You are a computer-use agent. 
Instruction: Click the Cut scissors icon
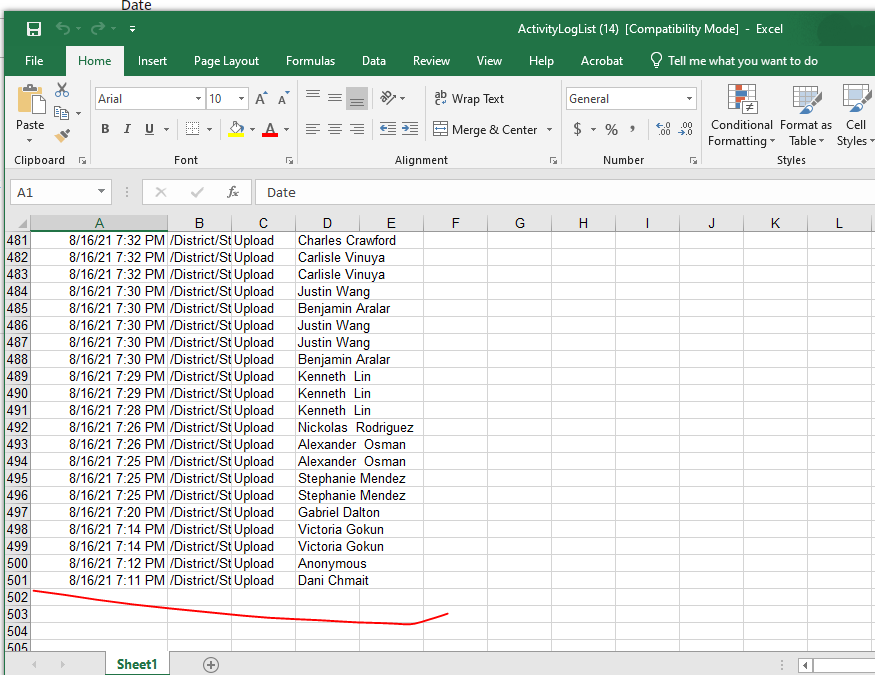coord(62,90)
